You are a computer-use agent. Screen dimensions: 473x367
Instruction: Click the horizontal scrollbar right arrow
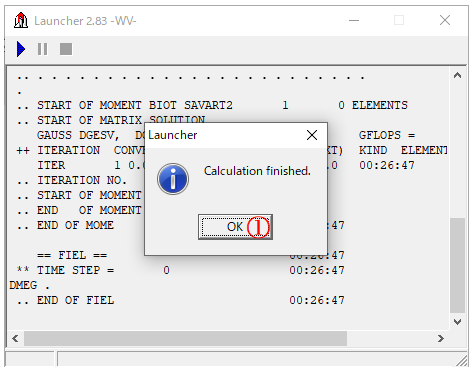click(441, 339)
